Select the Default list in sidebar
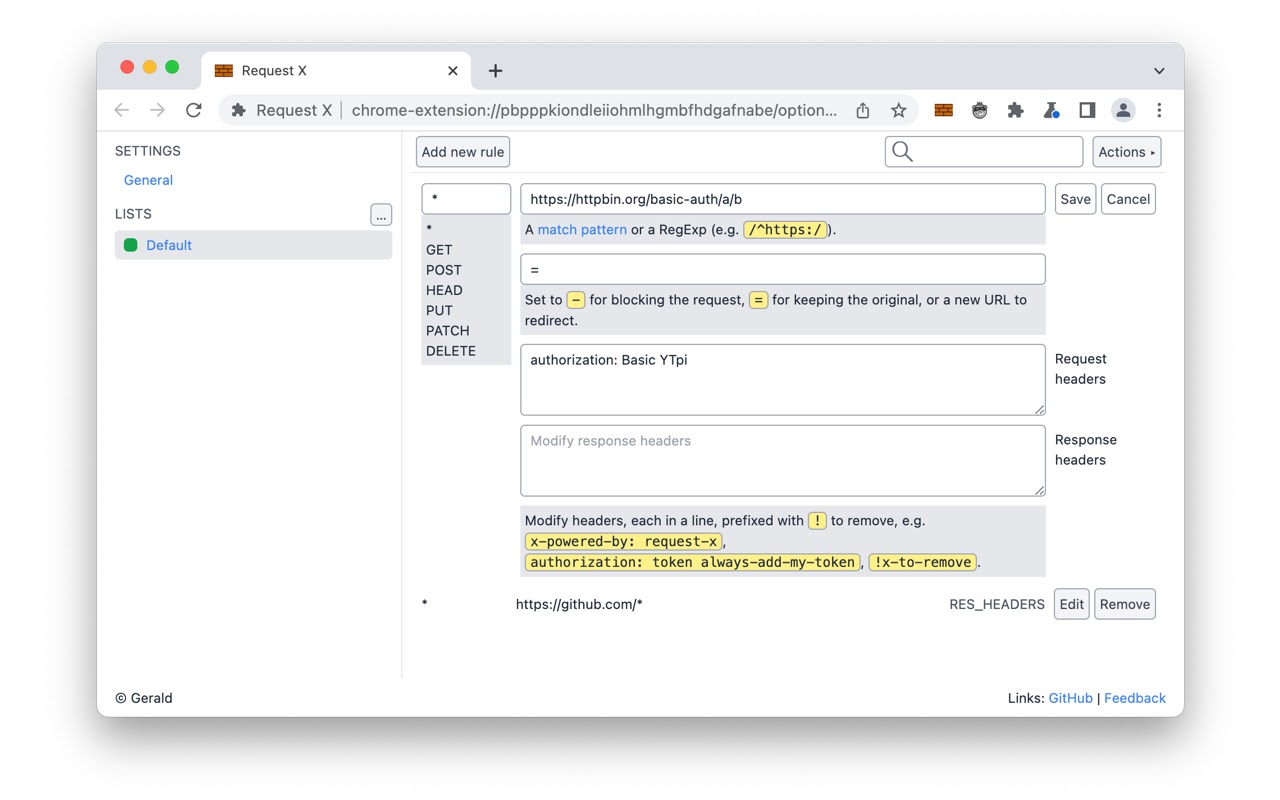The height and width of the screenshot is (800, 1280). 253,245
